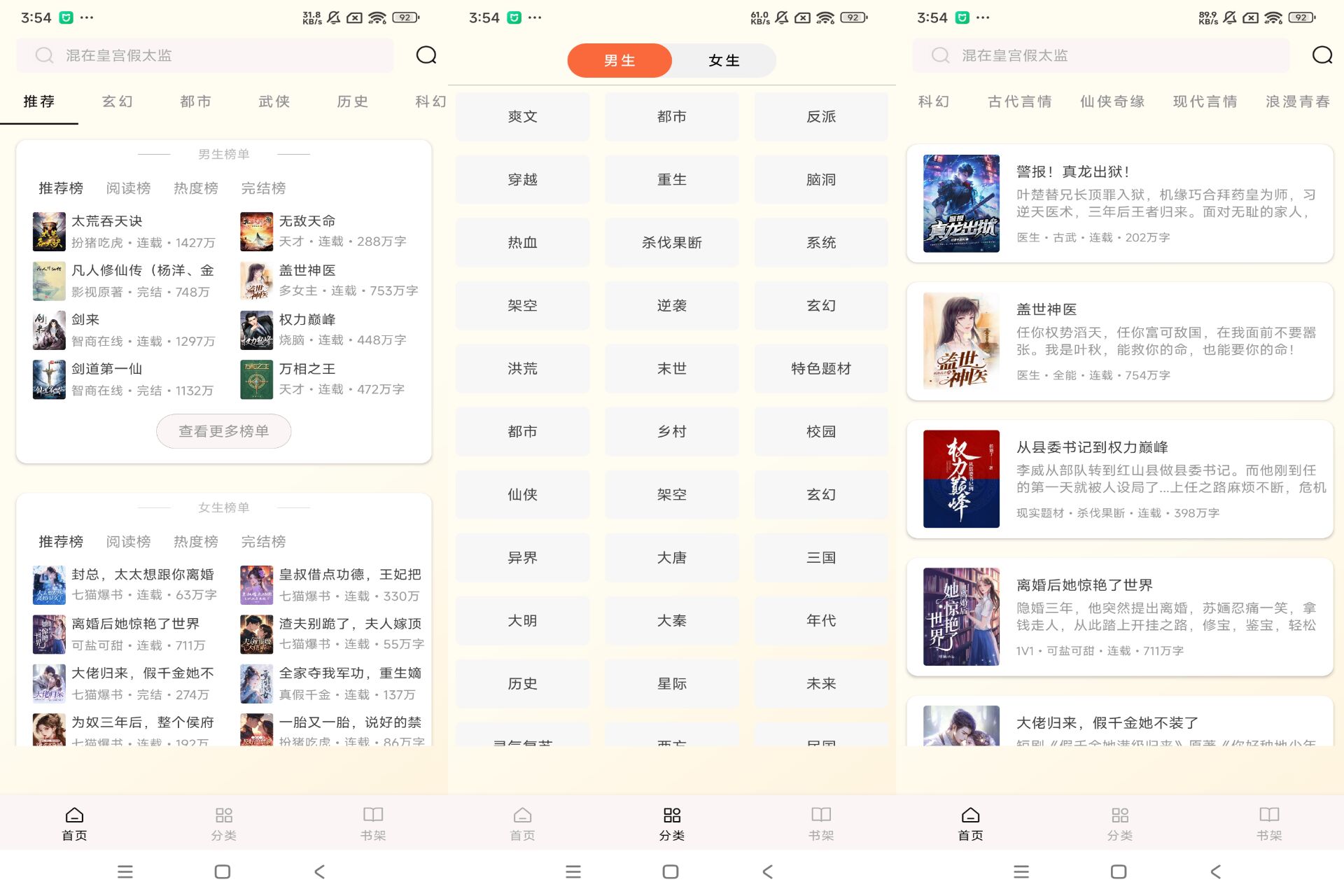The height and width of the screenshot is (896, 1344).
Task: Open 首页 using the house icon
Action: point(74,821)
